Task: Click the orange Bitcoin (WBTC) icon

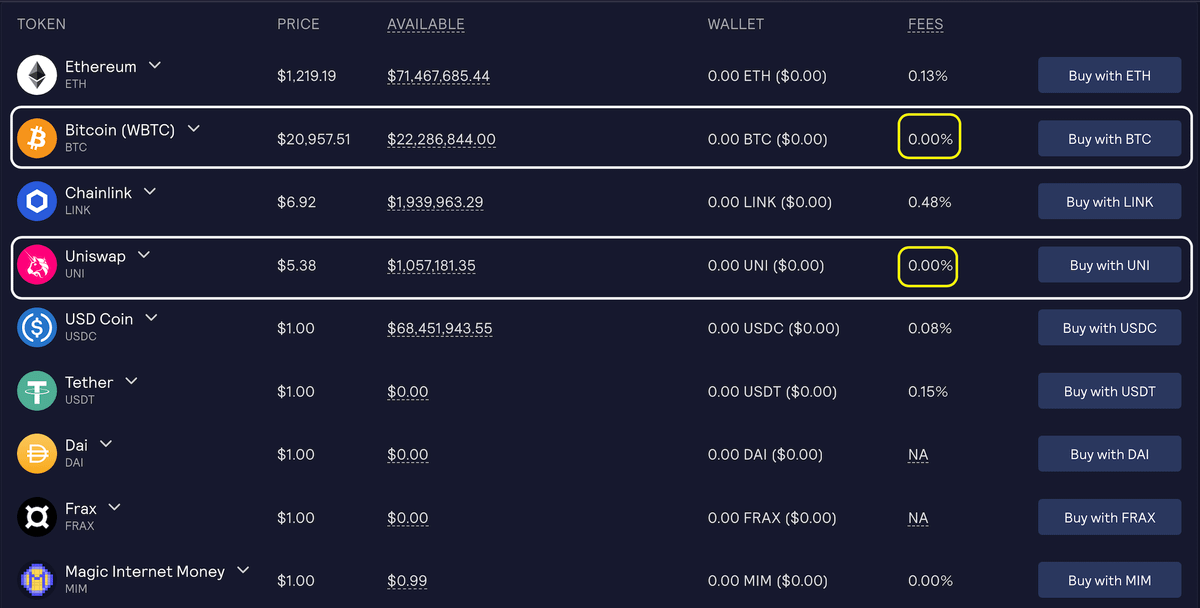Action: click(37, 138)
